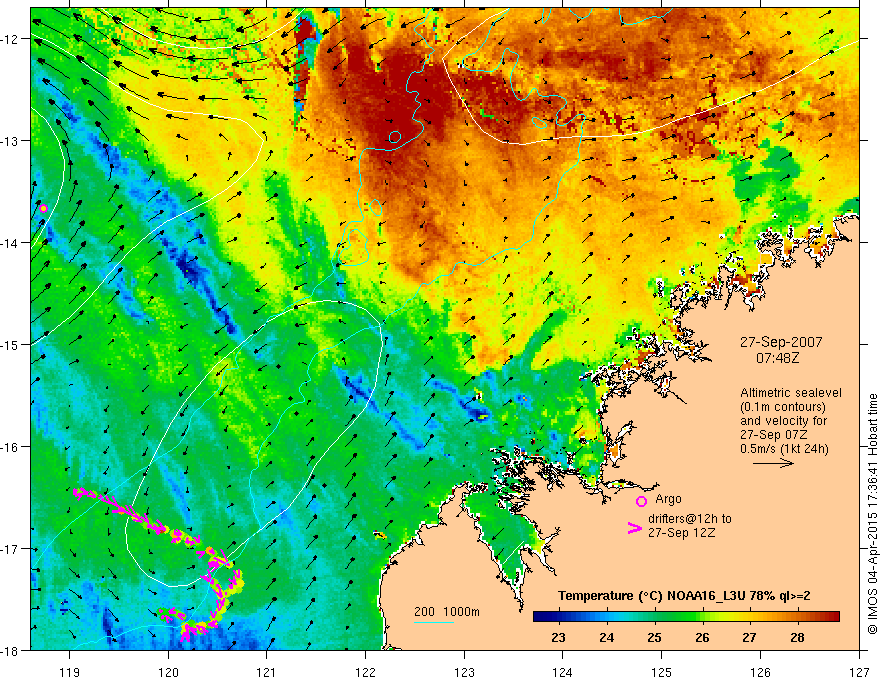Click the latitude axis label '-16'

(11, 447)
